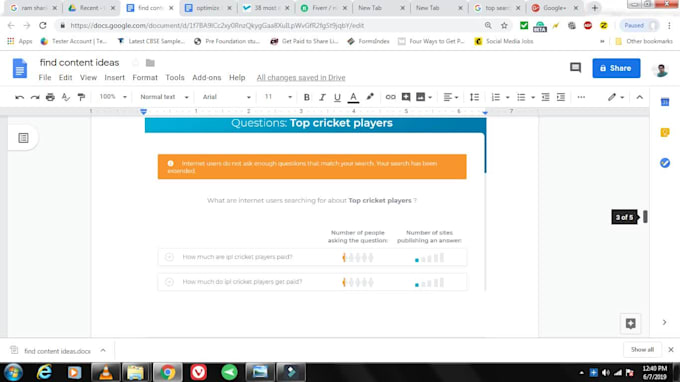The height and width of the screenshot is (382, 680).
Task: Bookmark this page with the star icon
Action: click(504, 26)
